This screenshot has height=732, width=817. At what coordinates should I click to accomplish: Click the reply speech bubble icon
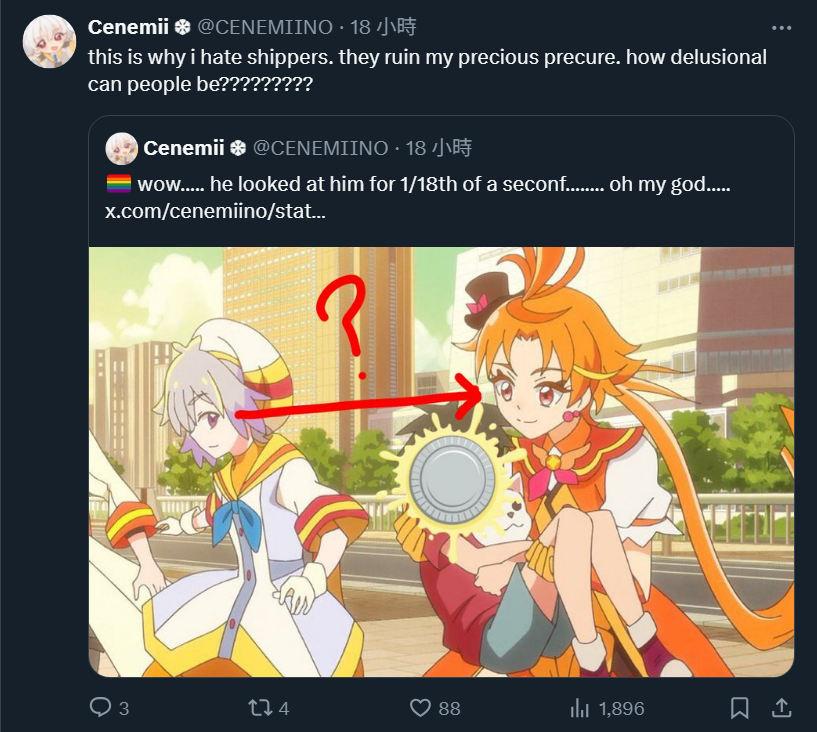(x=100, y=708)
